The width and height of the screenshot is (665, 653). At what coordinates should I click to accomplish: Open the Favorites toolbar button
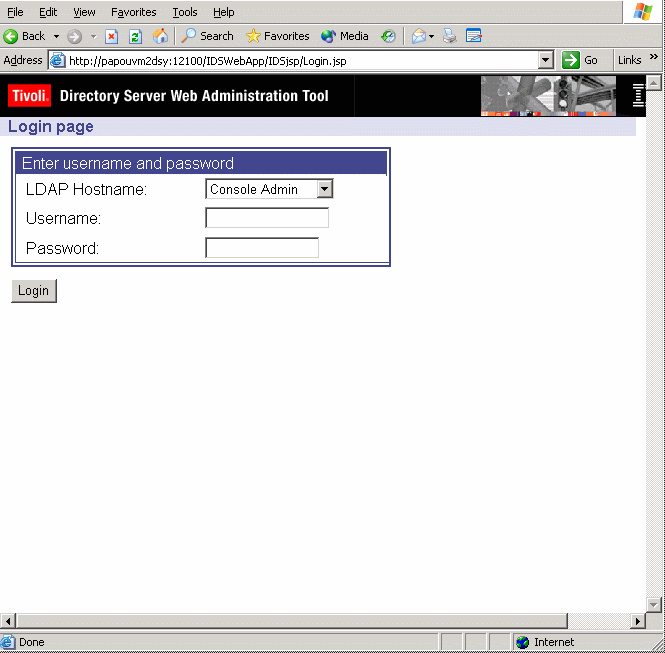277,36
